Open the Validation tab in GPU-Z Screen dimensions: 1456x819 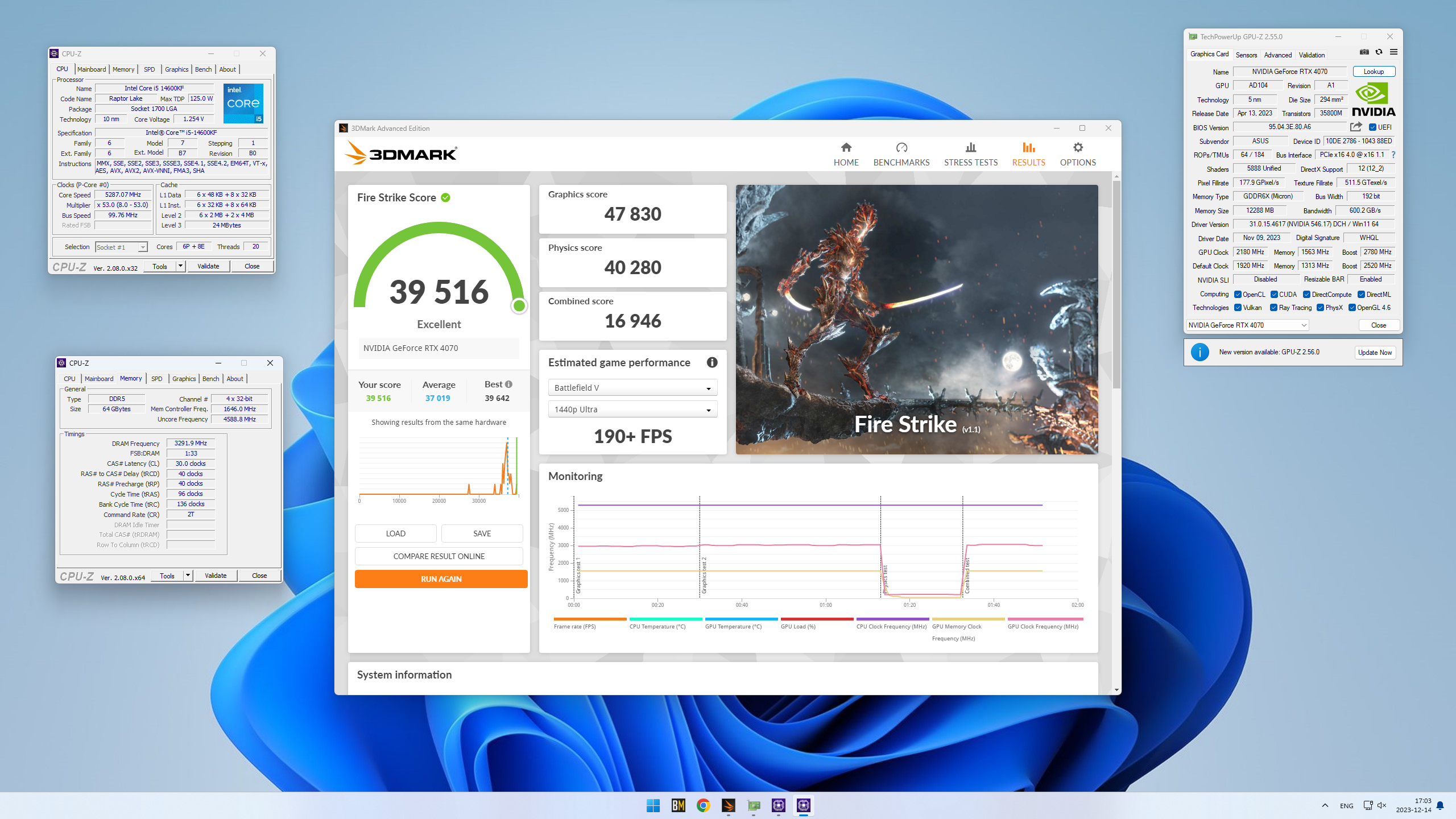[x=1312, y=55]
